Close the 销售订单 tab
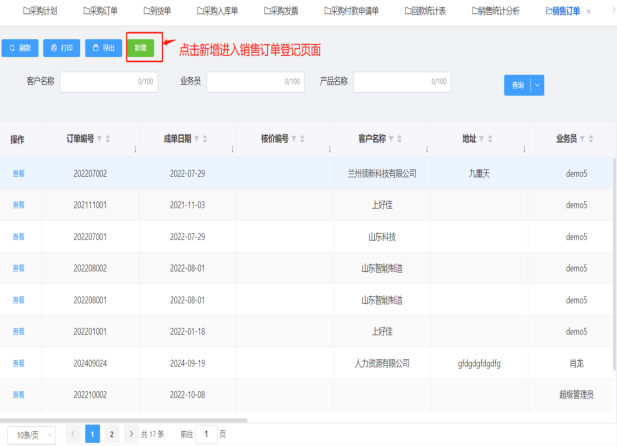 pyautogui.click(x=588, y=11)
